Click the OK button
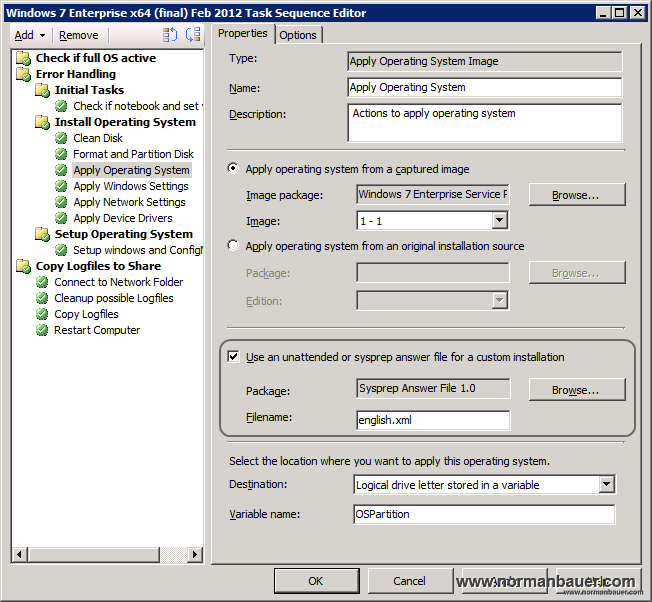 coord(316,581)
